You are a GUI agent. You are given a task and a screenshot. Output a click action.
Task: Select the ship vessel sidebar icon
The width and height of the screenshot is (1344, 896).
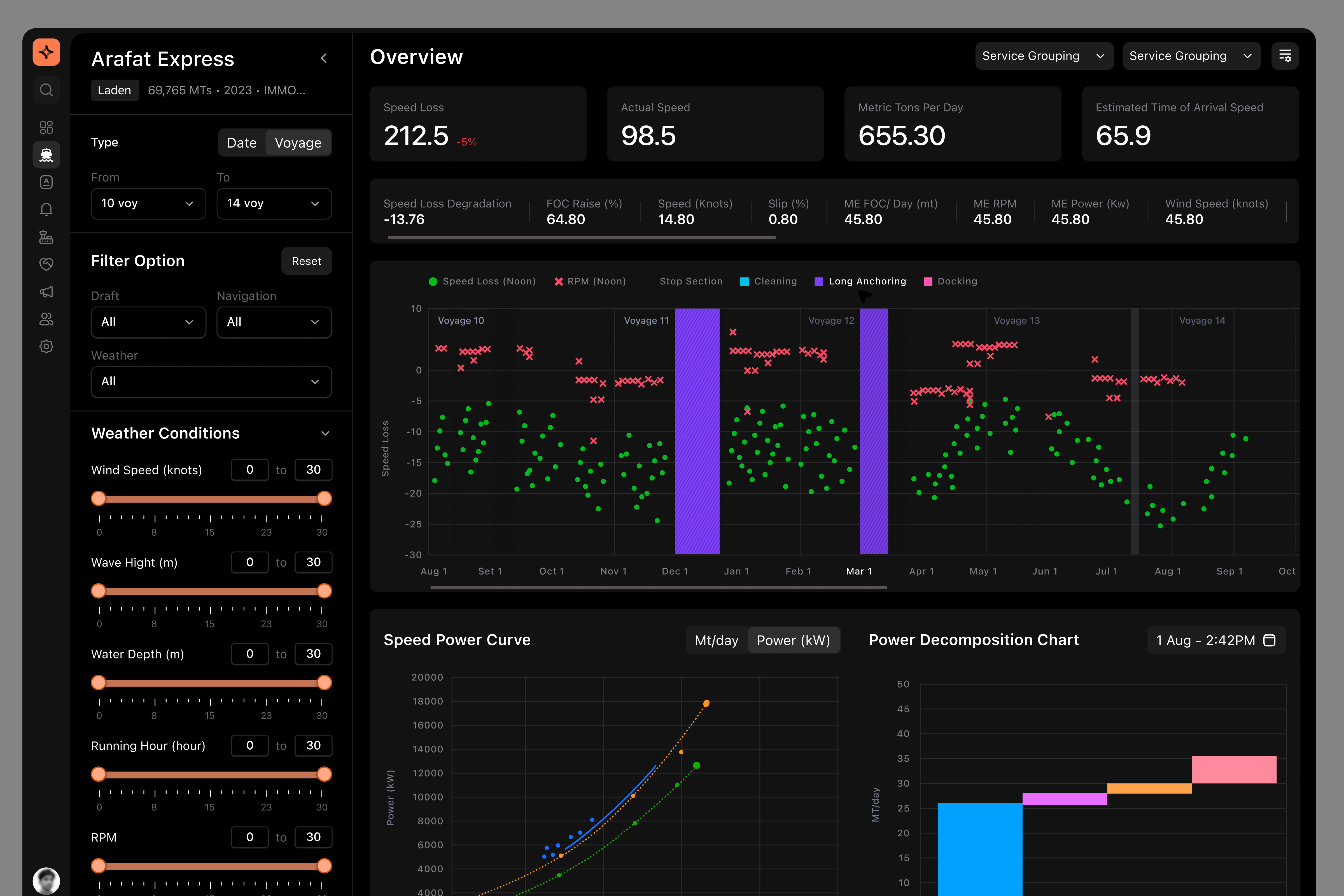(46, 154)
